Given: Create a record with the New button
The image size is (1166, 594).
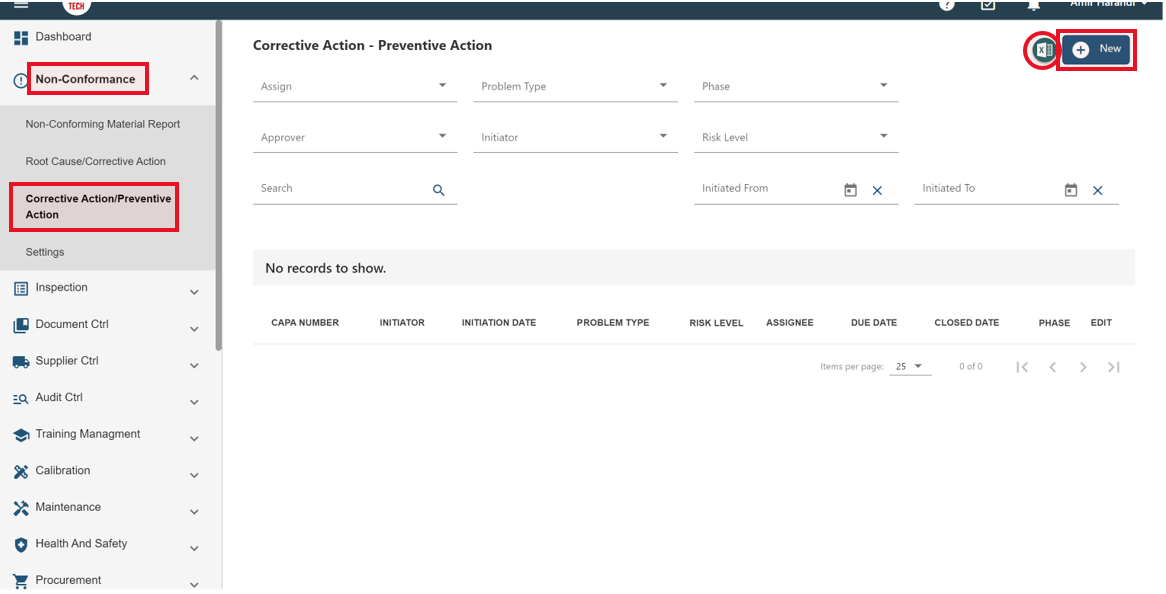Looking at the screenshot, I should point(1095,48).
